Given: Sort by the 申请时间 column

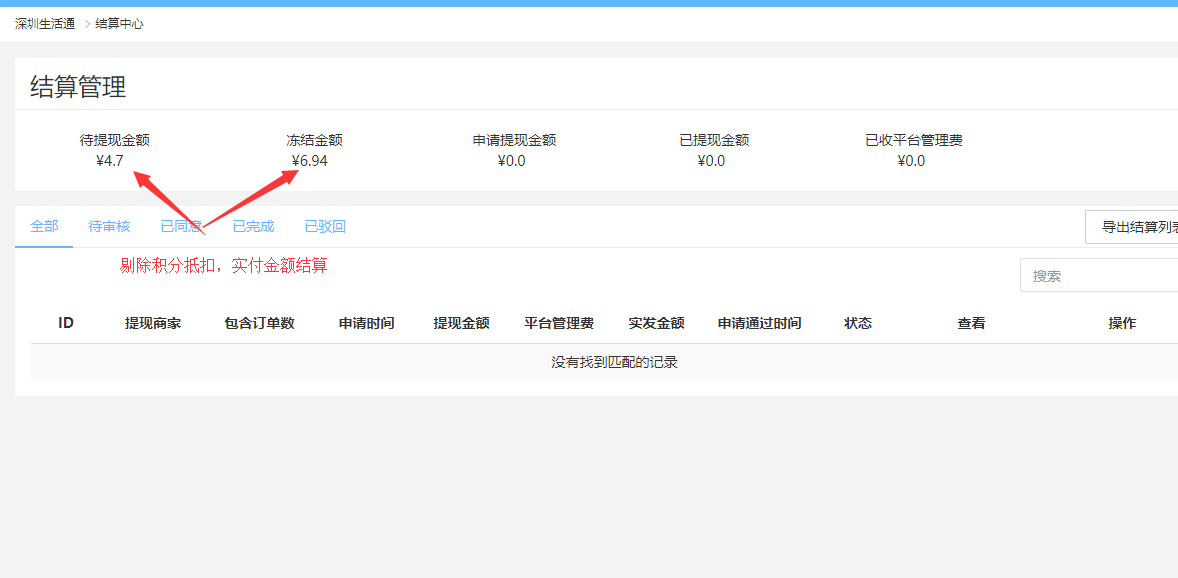Looking at the screenshot, I should pos(367,322).
